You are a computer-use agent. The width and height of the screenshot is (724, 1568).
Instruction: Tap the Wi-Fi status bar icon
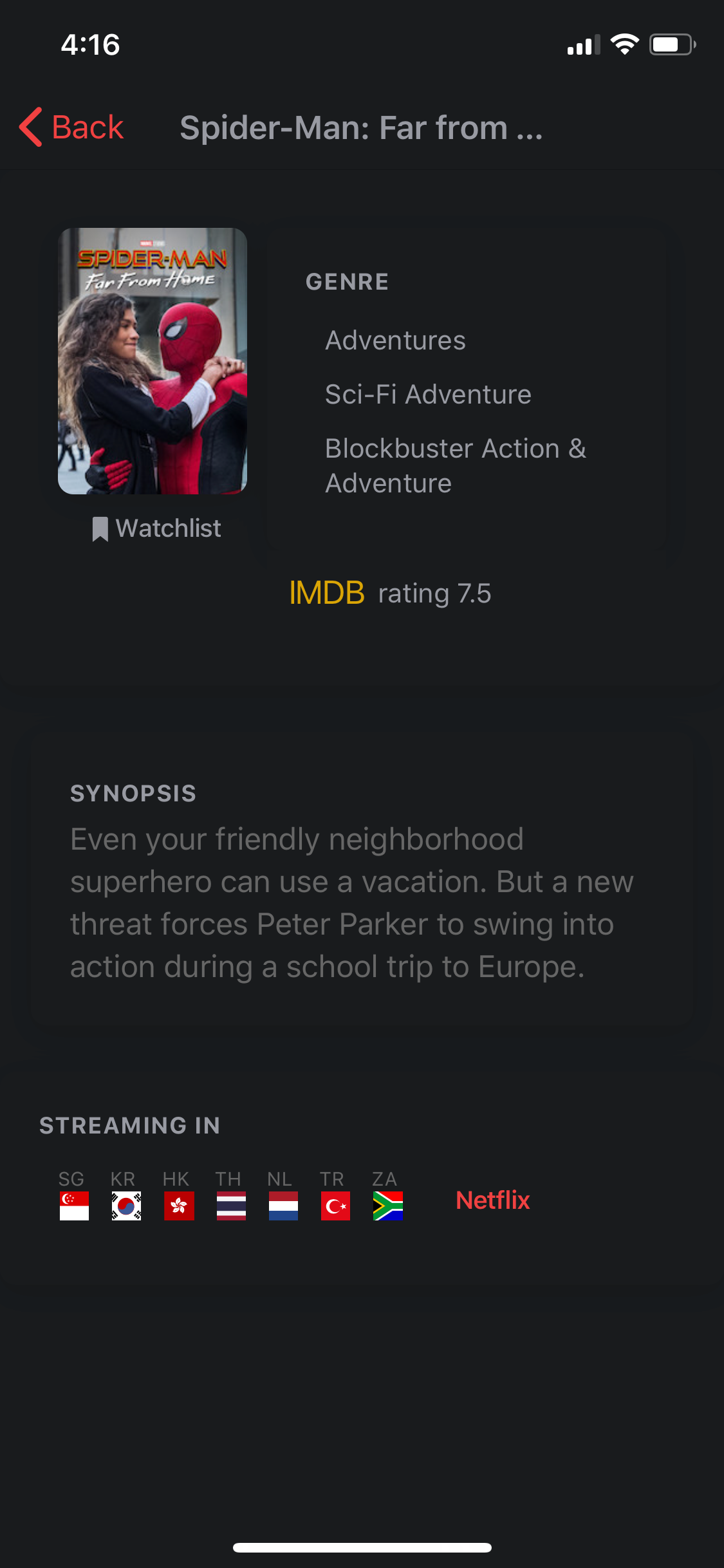(x=624, y=44)
